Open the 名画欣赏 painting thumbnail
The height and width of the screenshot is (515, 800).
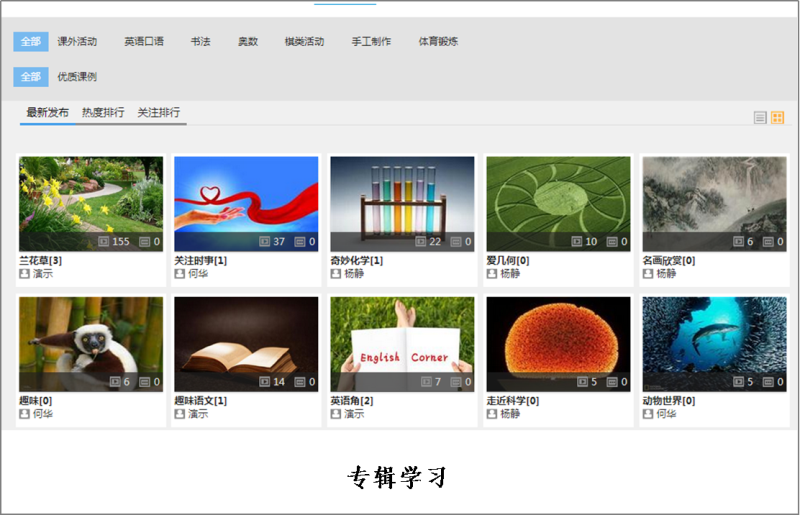pyautogui.click(x=714, y=204)
